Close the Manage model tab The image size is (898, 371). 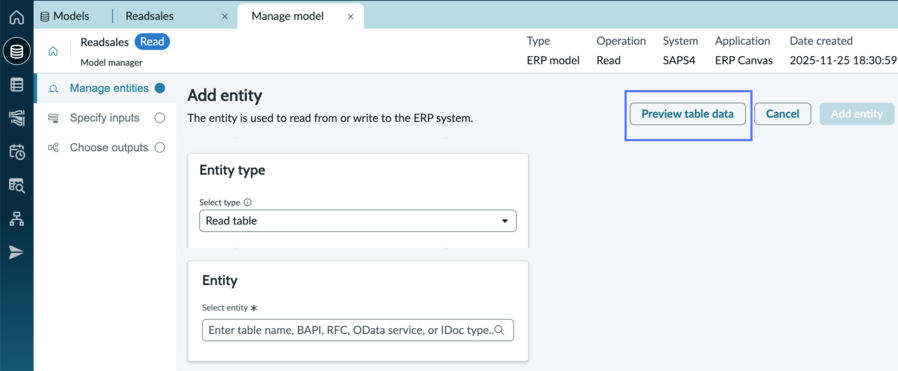pyautogui.click(x=351, y=17)
